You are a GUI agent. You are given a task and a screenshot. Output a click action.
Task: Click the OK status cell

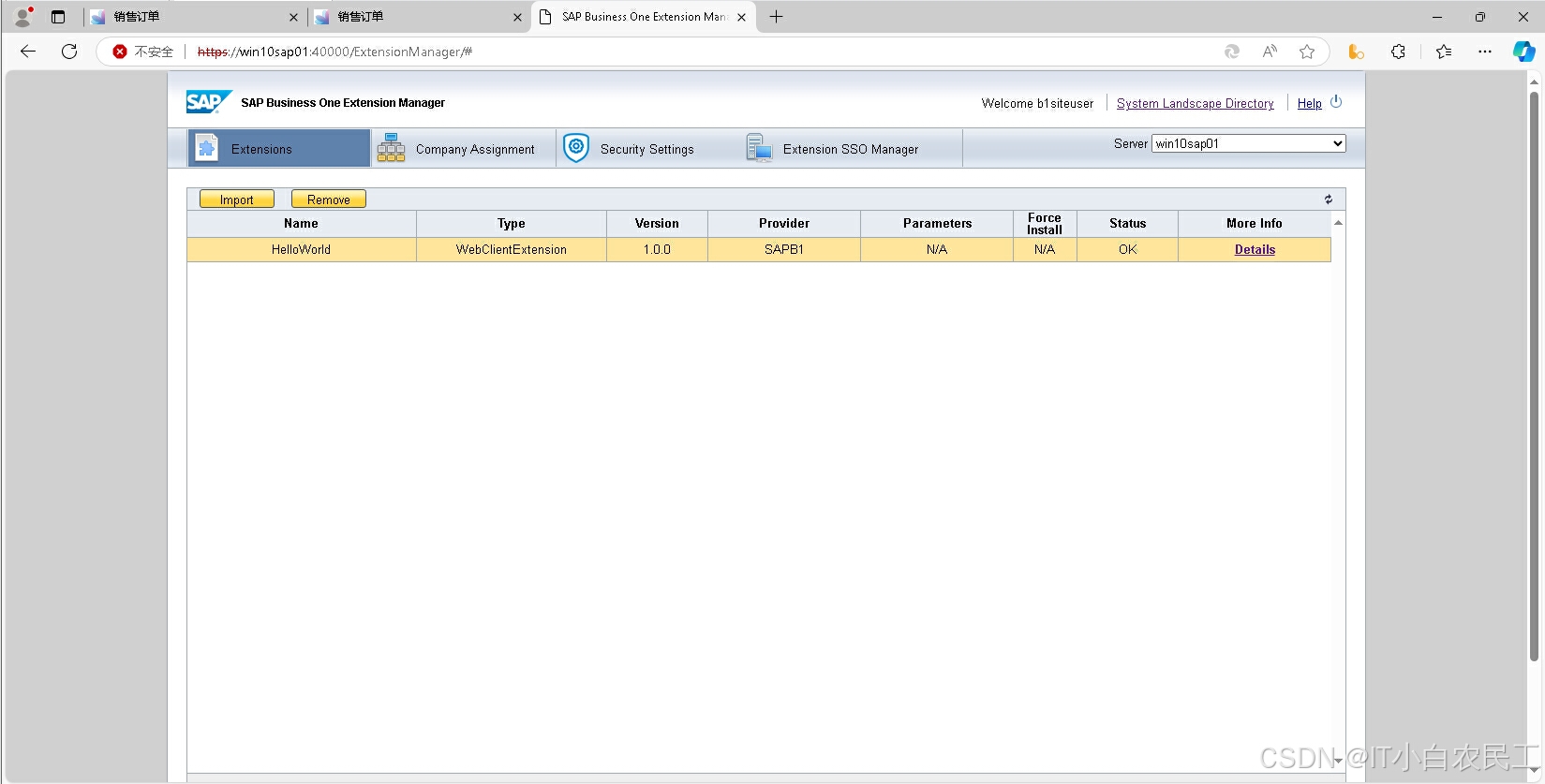(1127, 249)
